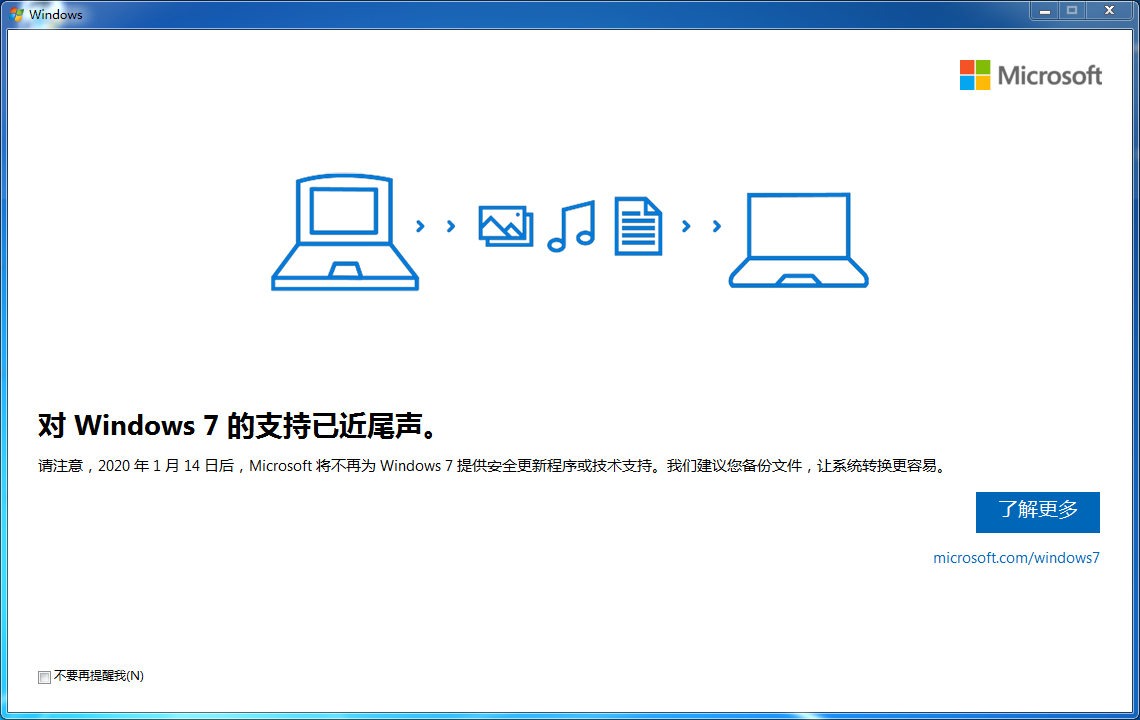This screenshot has height=720, width=1140.
Task: Click chevron just left of new laptop
Action: [717, 226]
